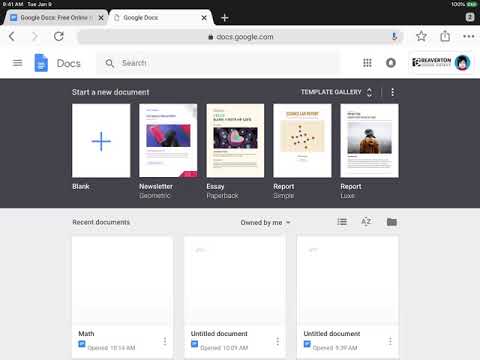Close the 'Google Docs: Free Online' tab
480x360 pixels.
[101, 18]
